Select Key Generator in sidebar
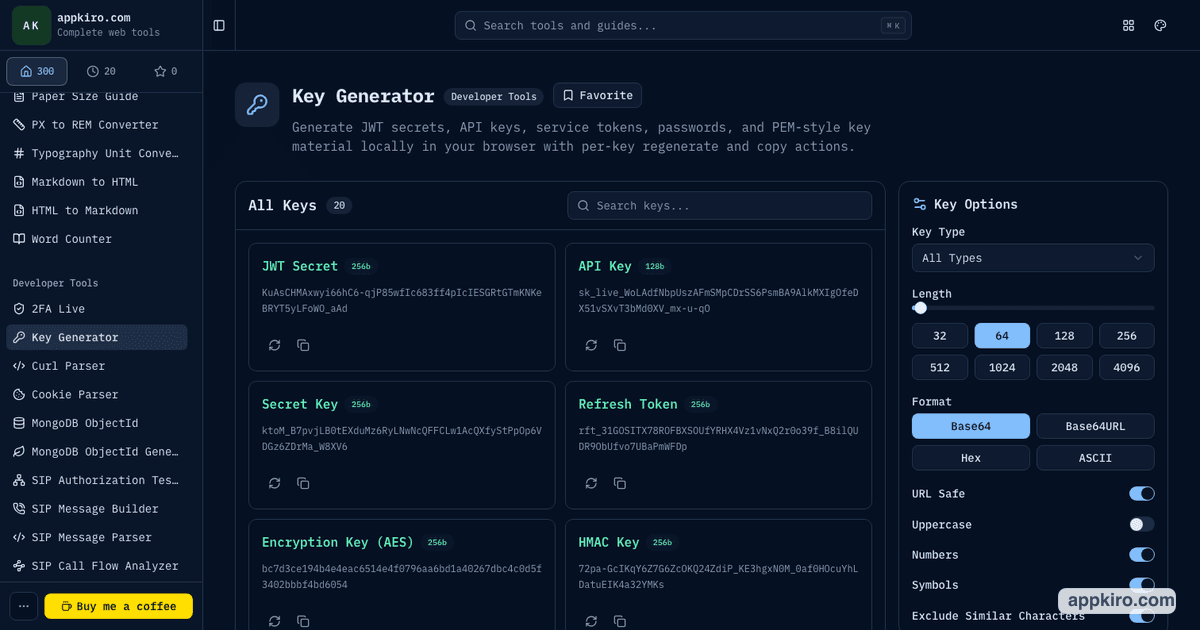1200x630 pixels. tap(97, 337)
